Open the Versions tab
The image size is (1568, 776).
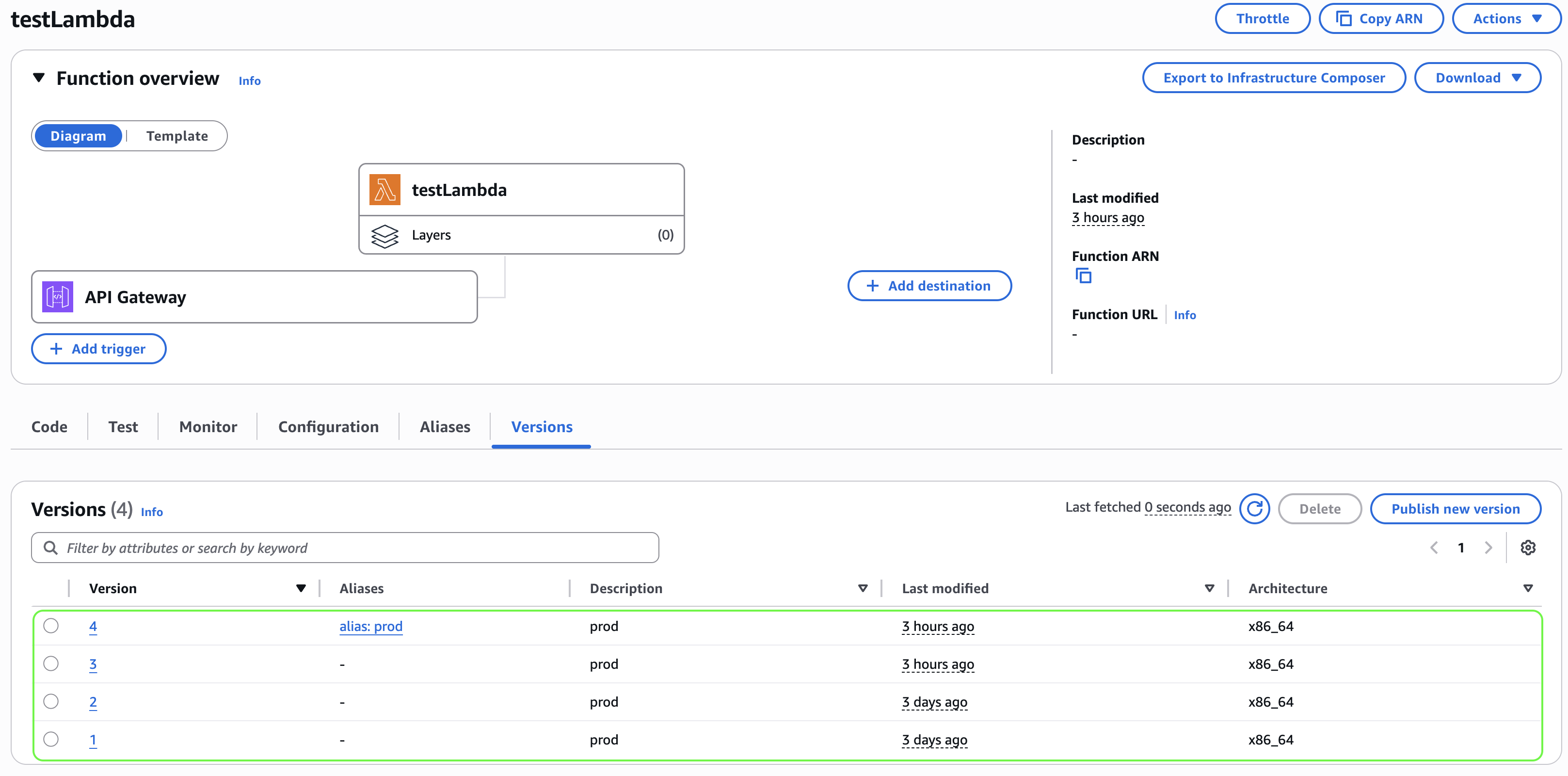click(x=542, y=427)
